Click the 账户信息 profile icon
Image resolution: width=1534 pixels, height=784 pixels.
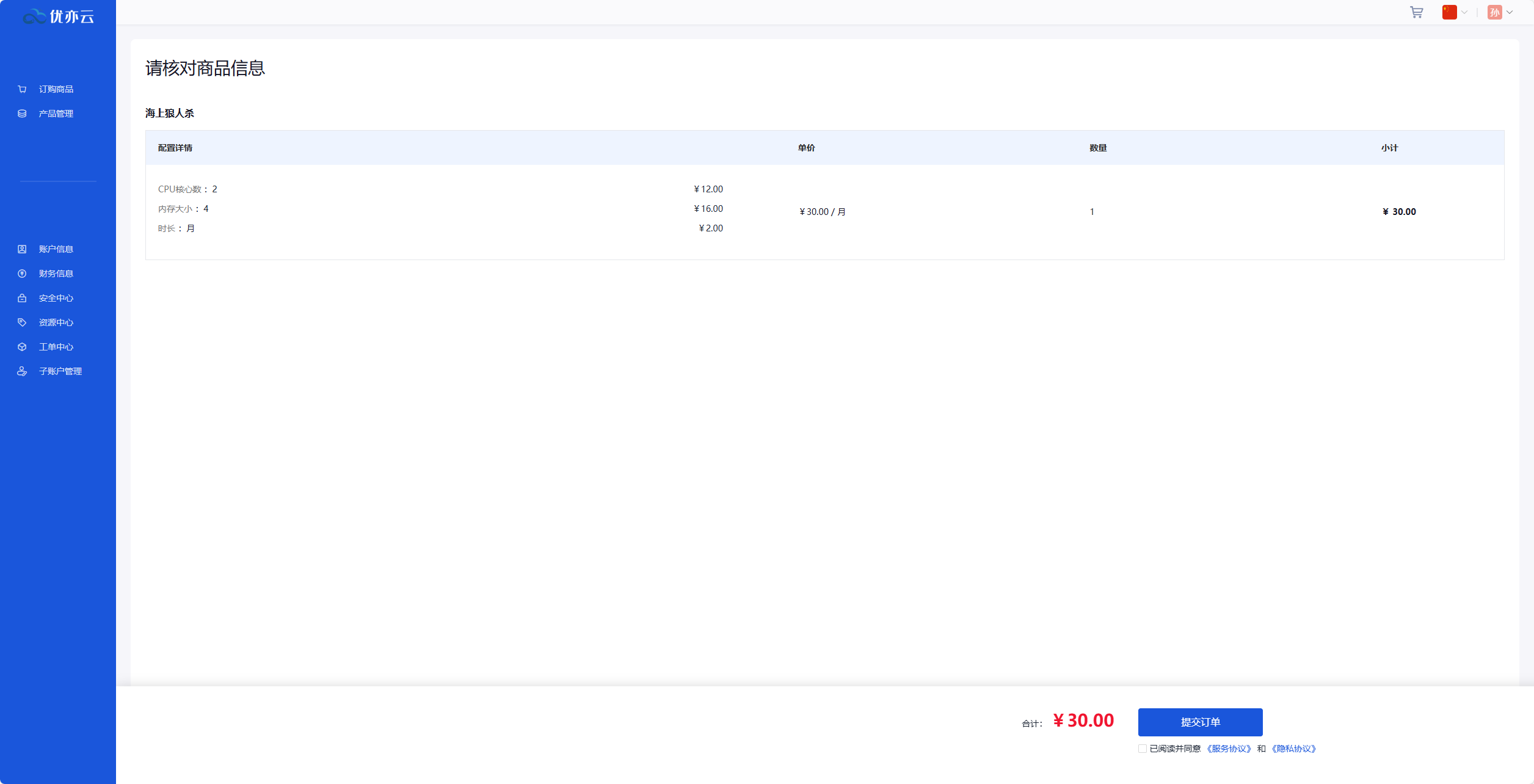(22, 249)
